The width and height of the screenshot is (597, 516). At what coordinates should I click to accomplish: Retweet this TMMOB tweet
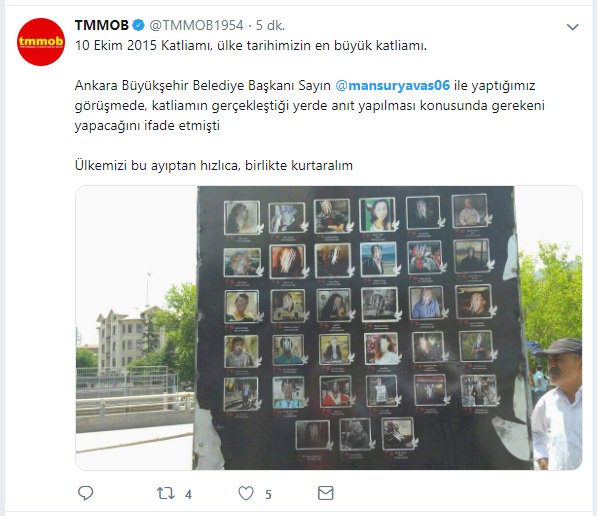pyautogui.click(x=166, y=493)
